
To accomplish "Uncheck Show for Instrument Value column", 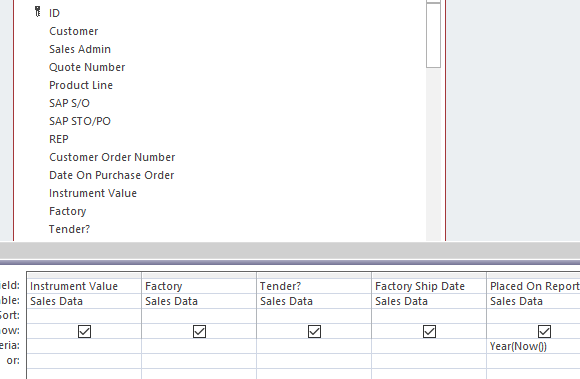I will (84, 331).
